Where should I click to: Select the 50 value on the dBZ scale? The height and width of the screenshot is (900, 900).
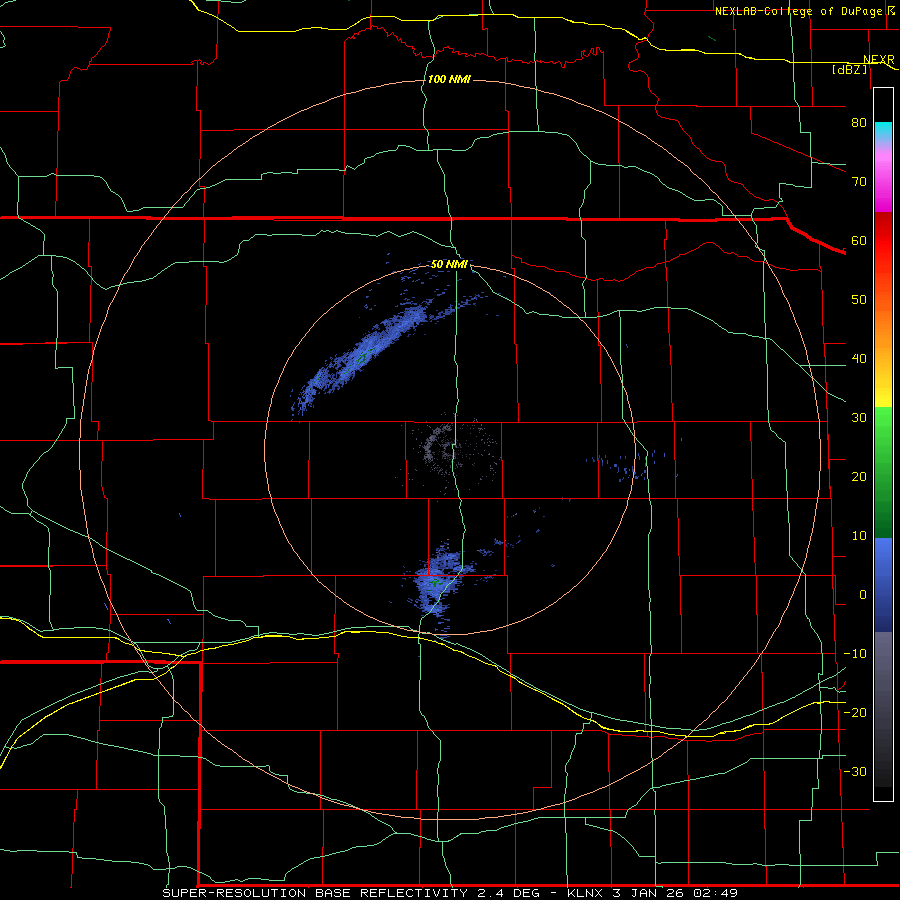tap(859, 300)
